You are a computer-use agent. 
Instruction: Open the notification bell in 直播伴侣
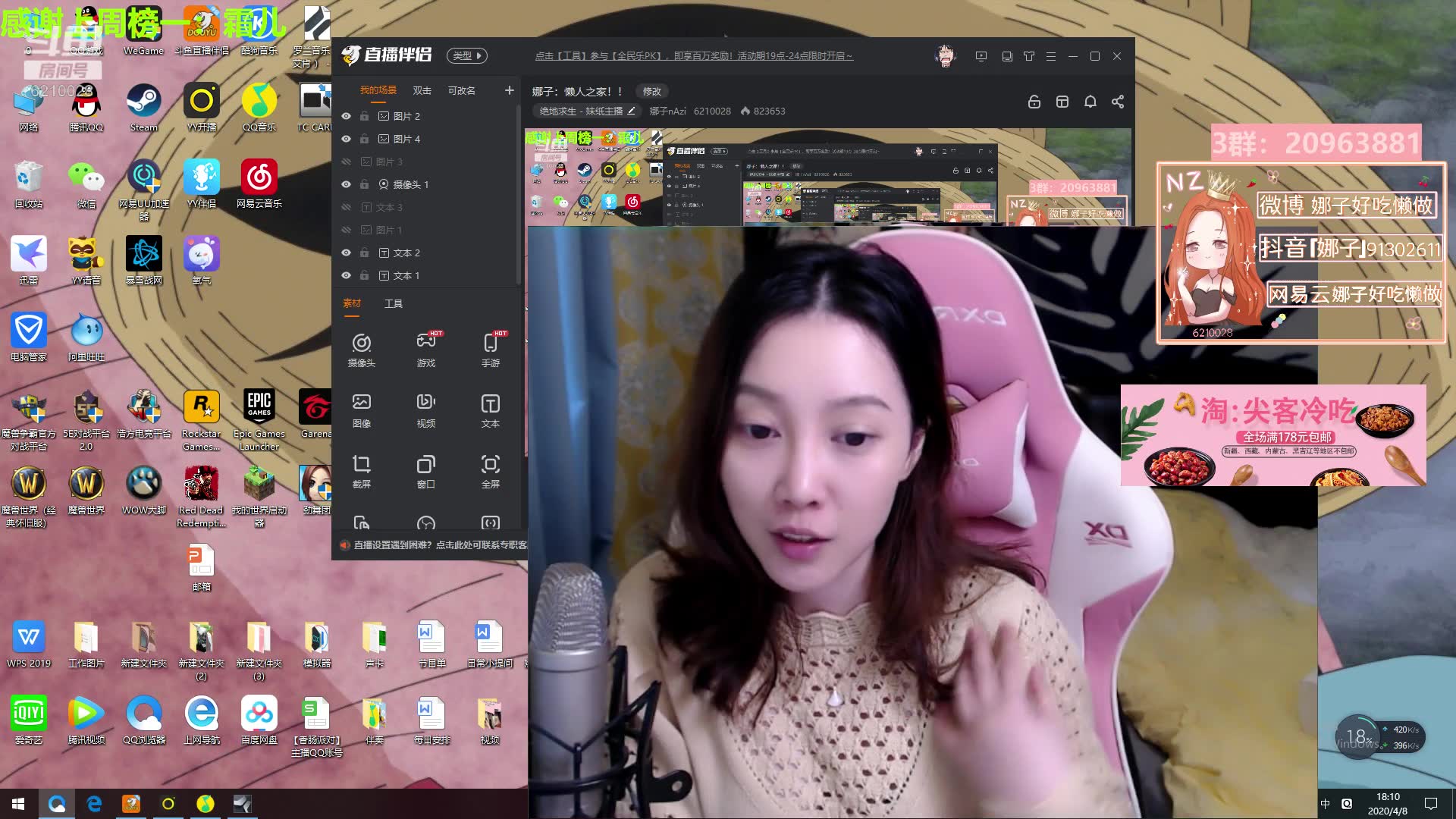pyautogui.click(x=1090, y=101)
